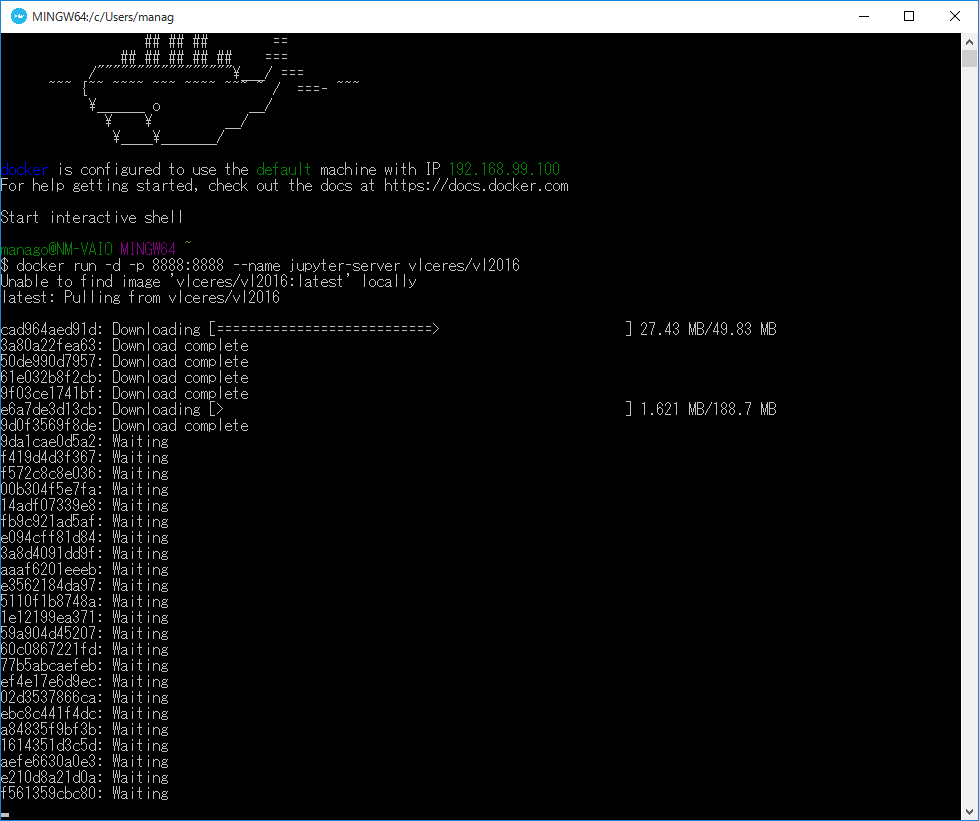Click layer 'ebc8c441f4dc: Waiting'
Viewport: 979px width, 821px height.
click(85, 713)
